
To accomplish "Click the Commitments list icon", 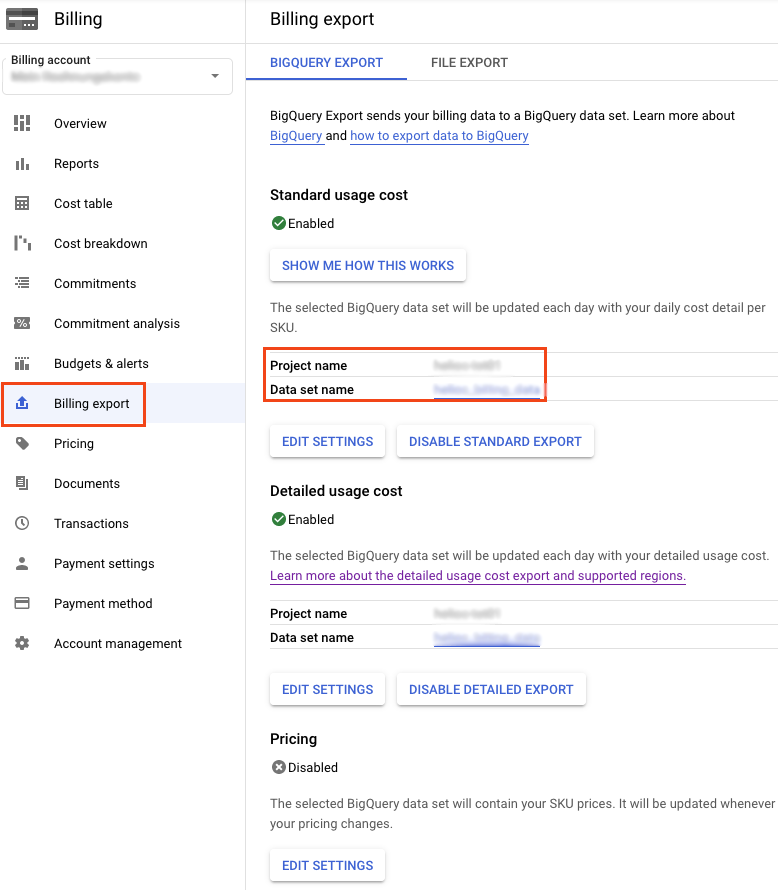I will (22, 283).
